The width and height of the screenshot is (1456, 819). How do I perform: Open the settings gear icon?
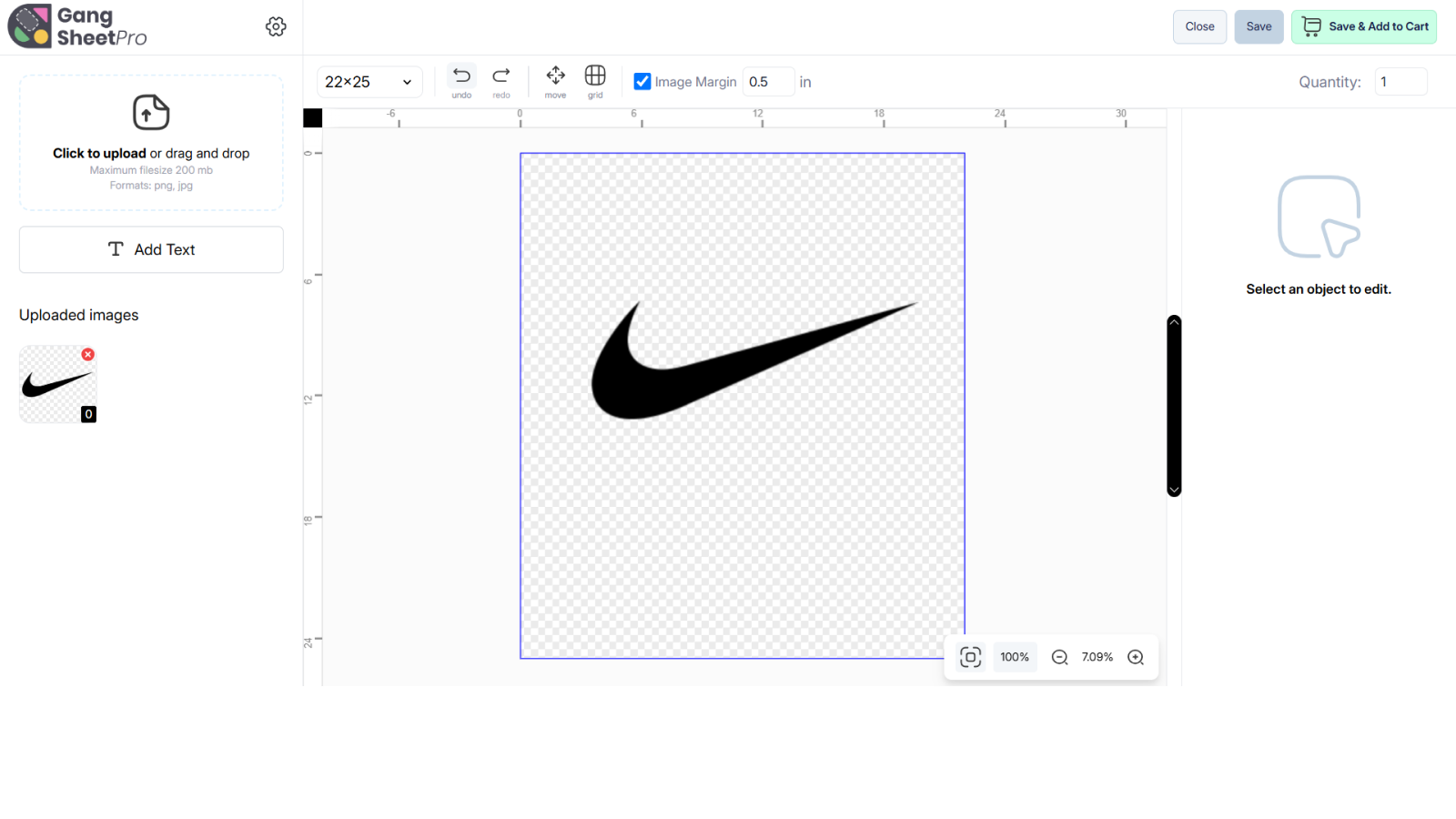pyautogui.click(x=276, y=26)
